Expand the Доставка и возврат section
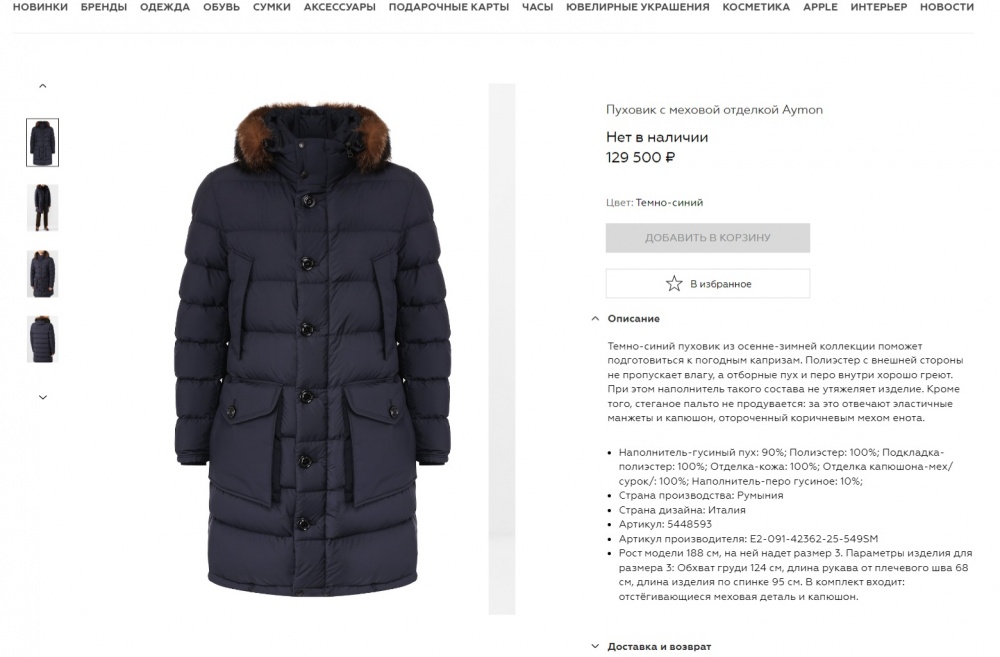1000x657 pixels. [x=652, y=646]
